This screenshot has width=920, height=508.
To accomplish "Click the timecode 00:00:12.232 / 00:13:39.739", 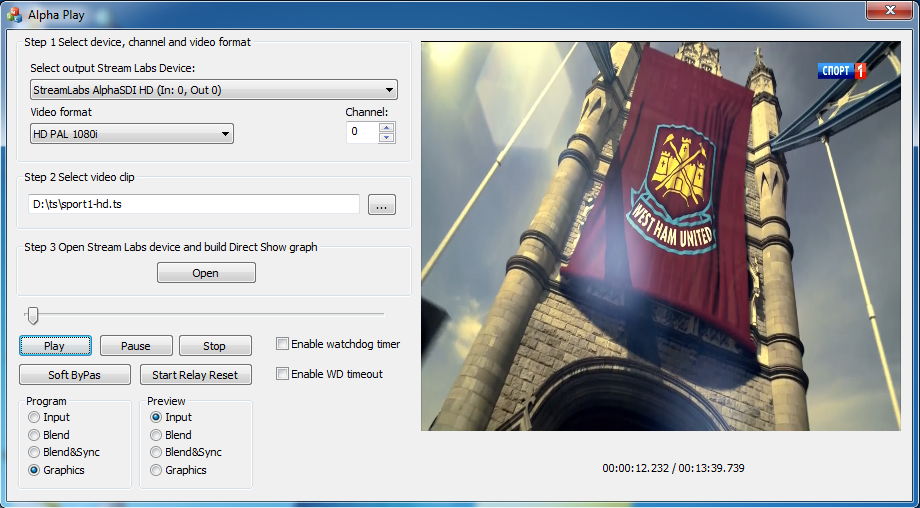I will click(x=673, y=468).
